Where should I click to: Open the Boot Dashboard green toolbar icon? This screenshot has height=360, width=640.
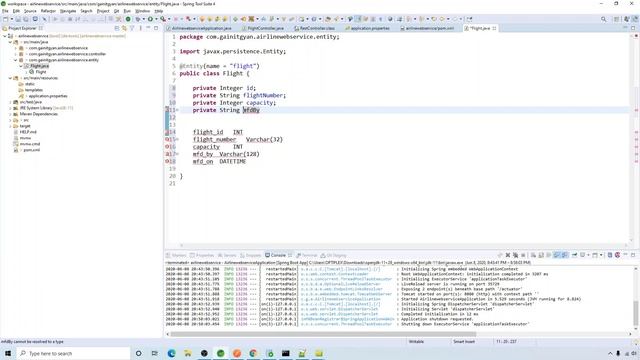[128, 19]
